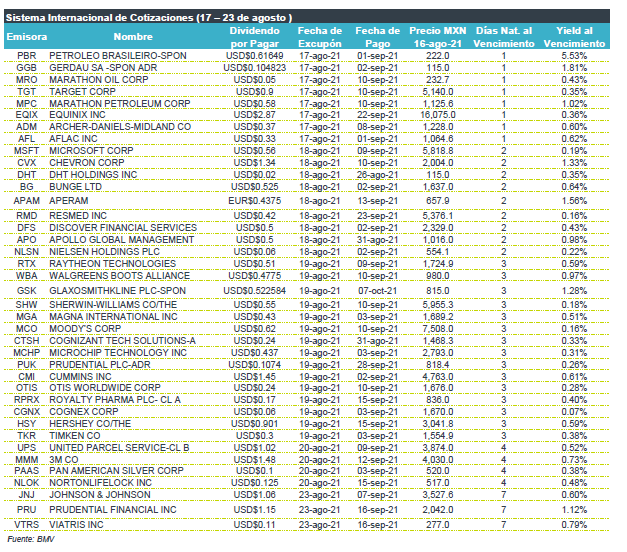
Task: Select 'HERSHEY CO/THE' name cell
Action: tap(90, 424)
